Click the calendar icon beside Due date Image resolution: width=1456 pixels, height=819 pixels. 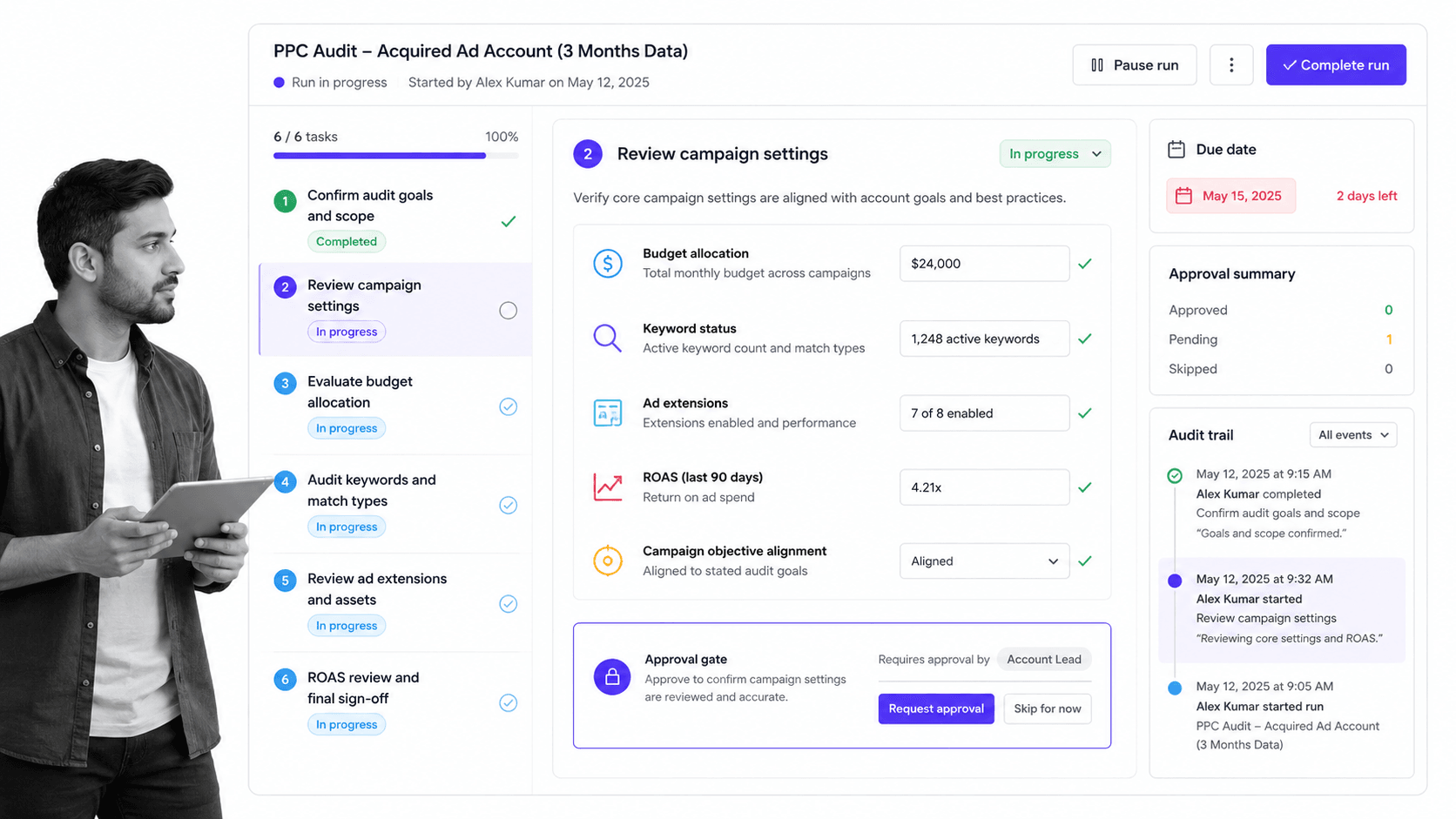pyautogui.click(x=1176, y=149)
